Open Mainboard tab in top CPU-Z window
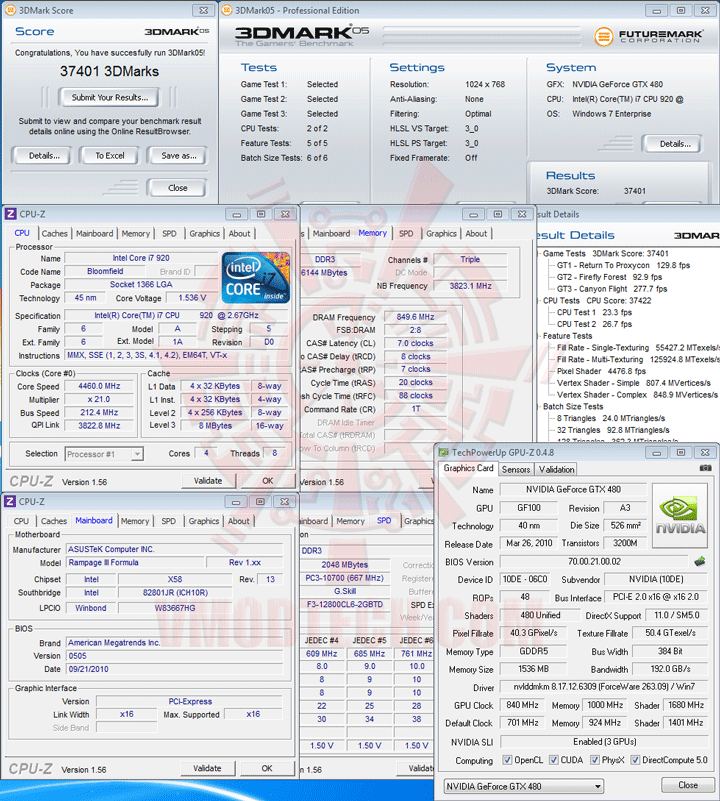This screenshot has width=720, height=801. coord(95,233)
